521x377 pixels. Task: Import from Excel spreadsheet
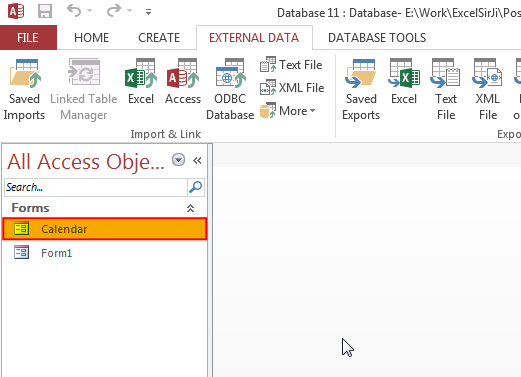tap(141, 82)
